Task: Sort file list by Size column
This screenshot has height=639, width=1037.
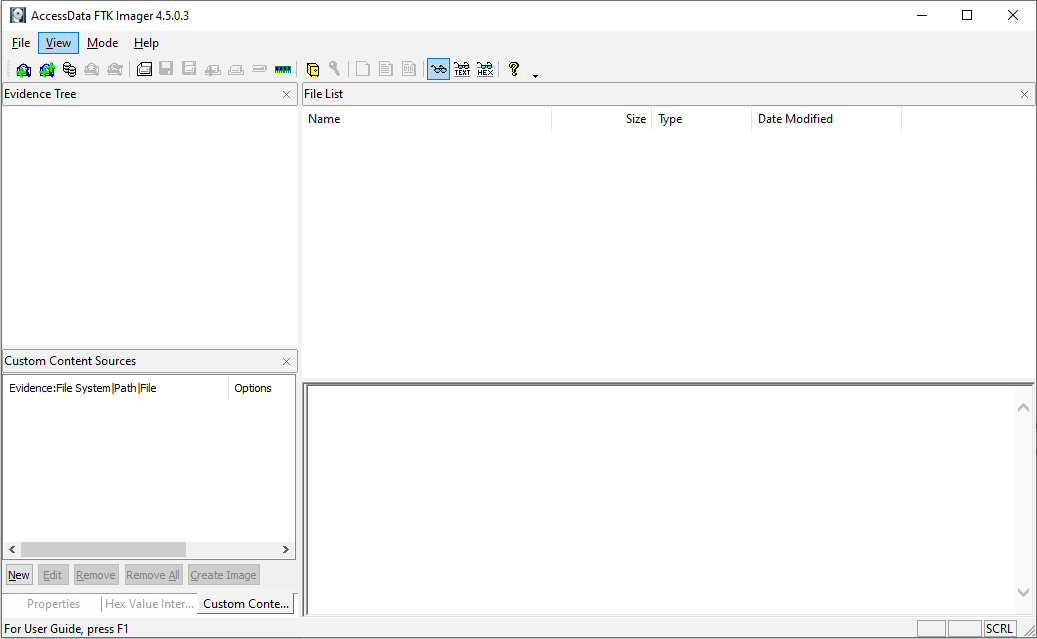Action: coord(602,119)
